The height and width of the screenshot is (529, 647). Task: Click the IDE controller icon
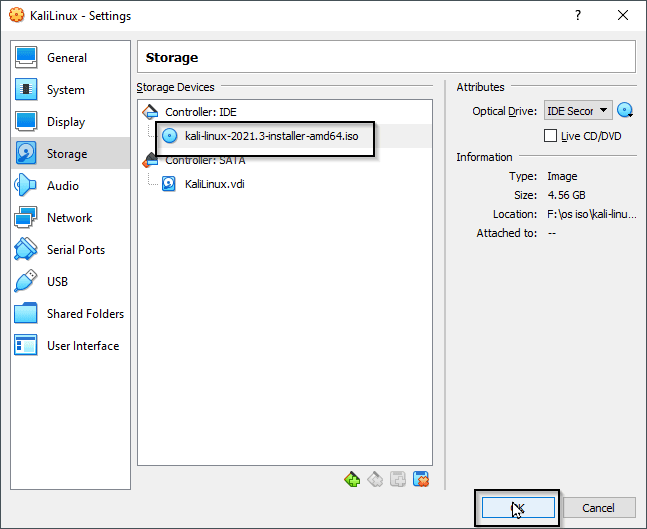point(150,112)
